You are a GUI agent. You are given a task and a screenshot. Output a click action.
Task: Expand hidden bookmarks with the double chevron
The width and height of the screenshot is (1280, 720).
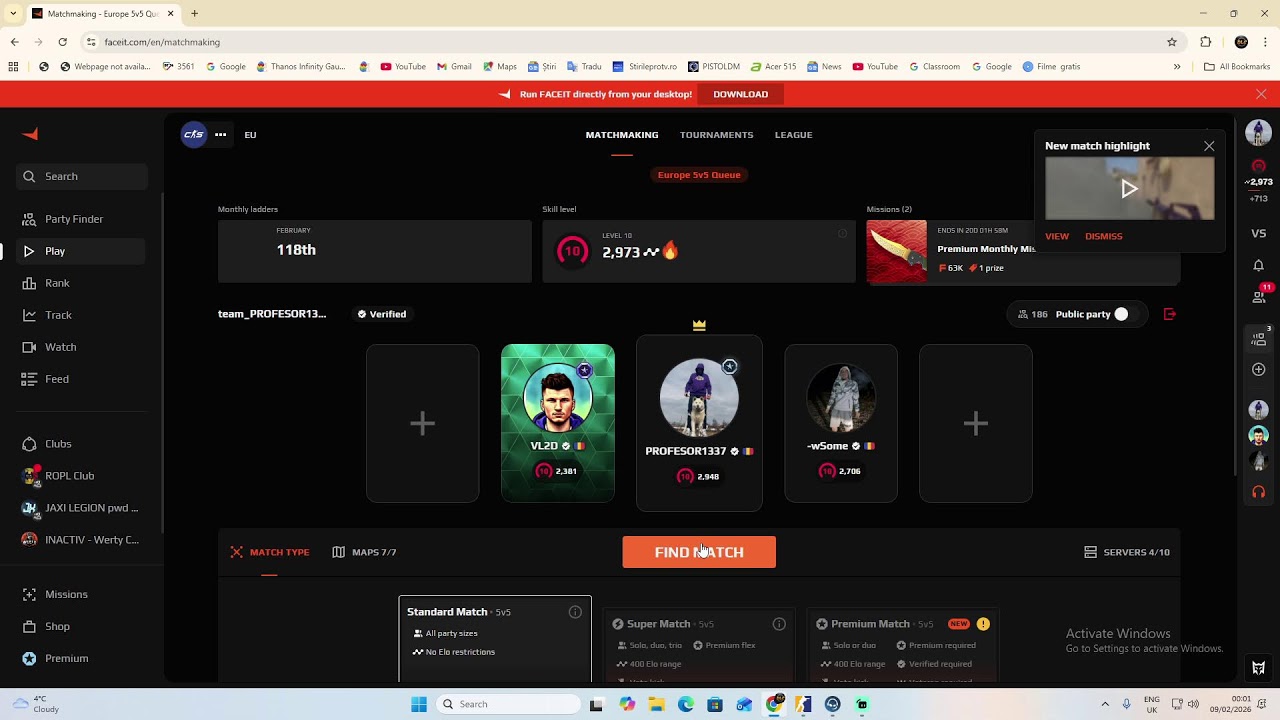(1177, 67)
